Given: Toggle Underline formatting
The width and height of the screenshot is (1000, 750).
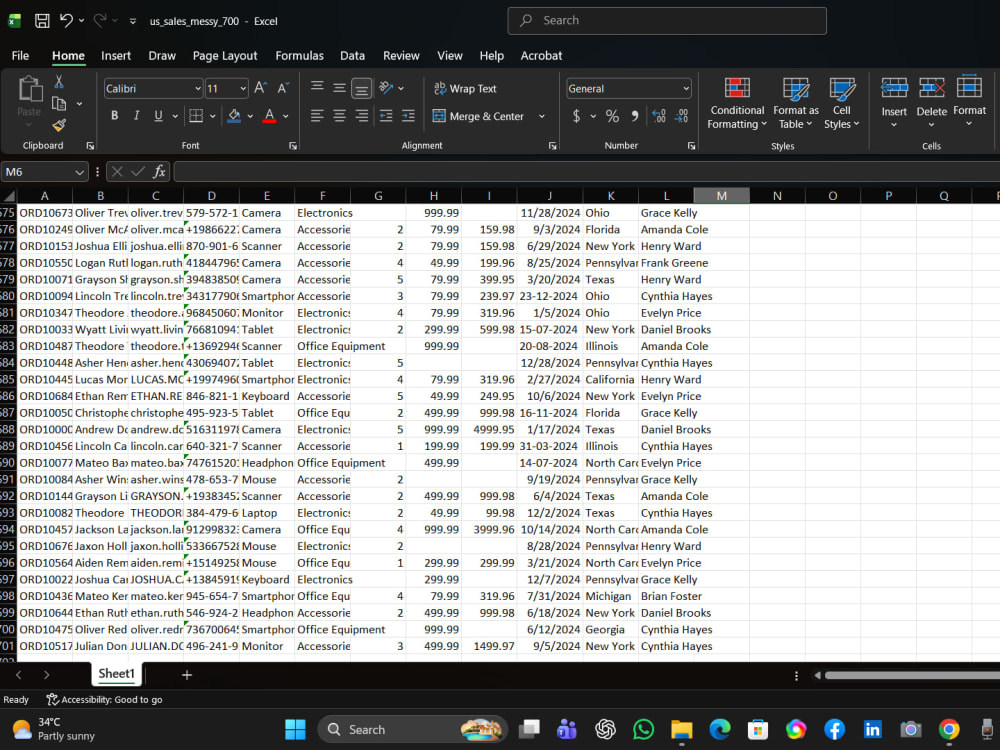Looking at the screenshot, I should [158, 116].
